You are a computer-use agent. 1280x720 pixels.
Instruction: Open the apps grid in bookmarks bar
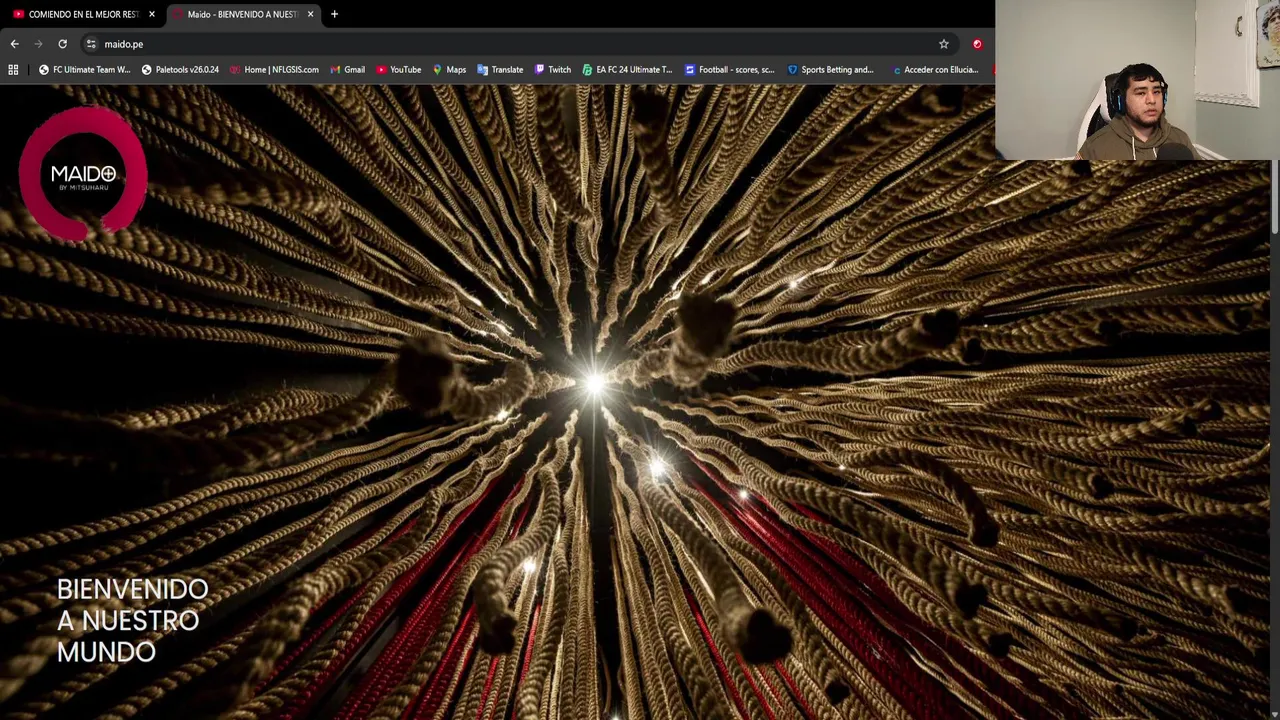(x=13, y=70)
